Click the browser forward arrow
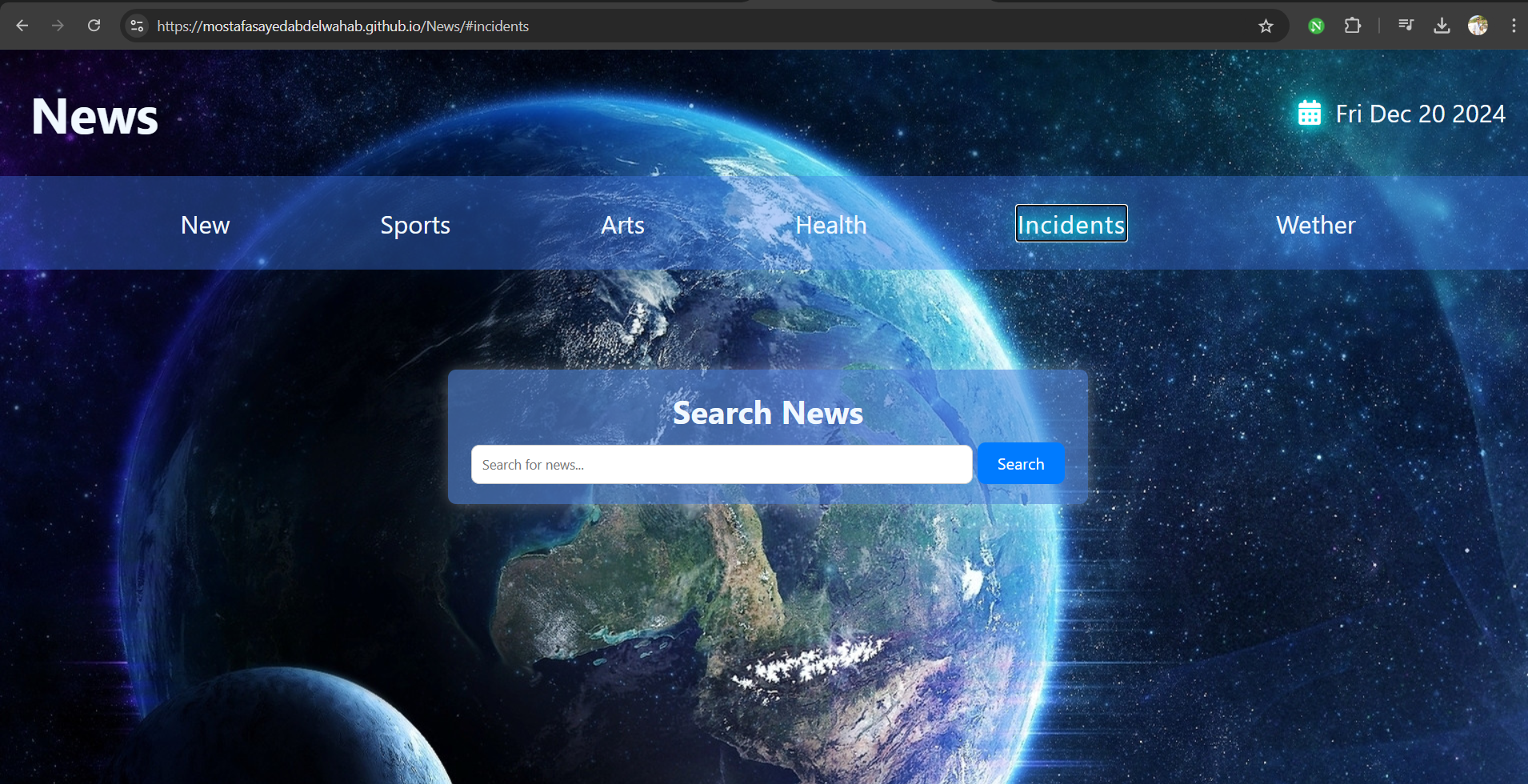1528x784 pixels. click(x=58, y=26)
